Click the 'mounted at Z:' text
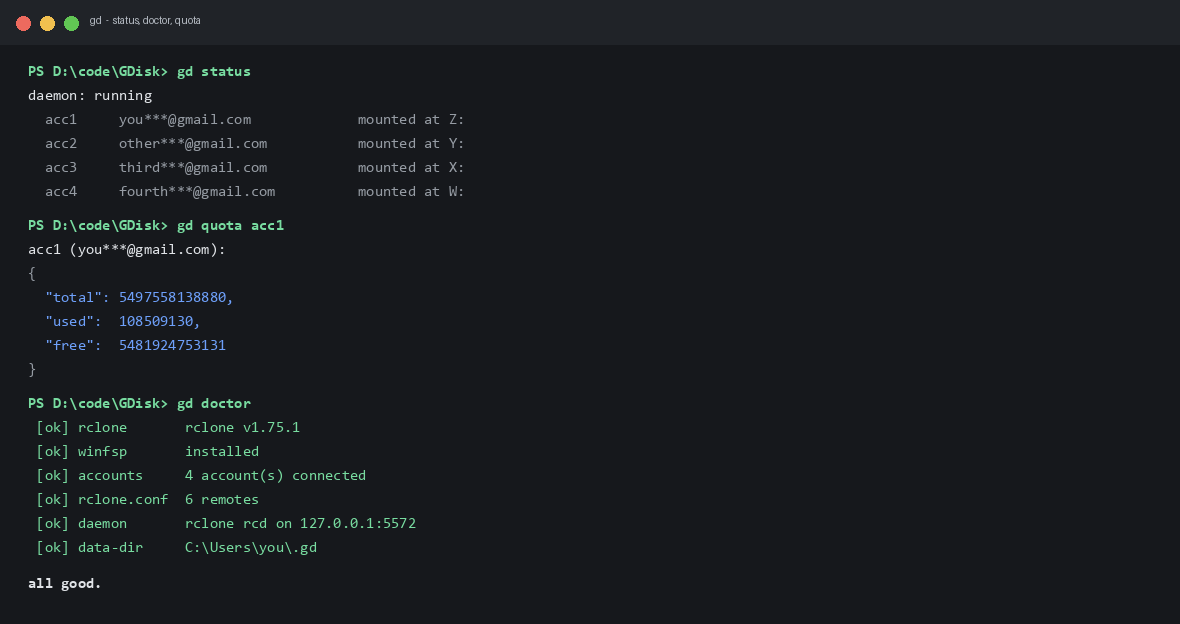The image size is (1180, 624). [411, 120]
